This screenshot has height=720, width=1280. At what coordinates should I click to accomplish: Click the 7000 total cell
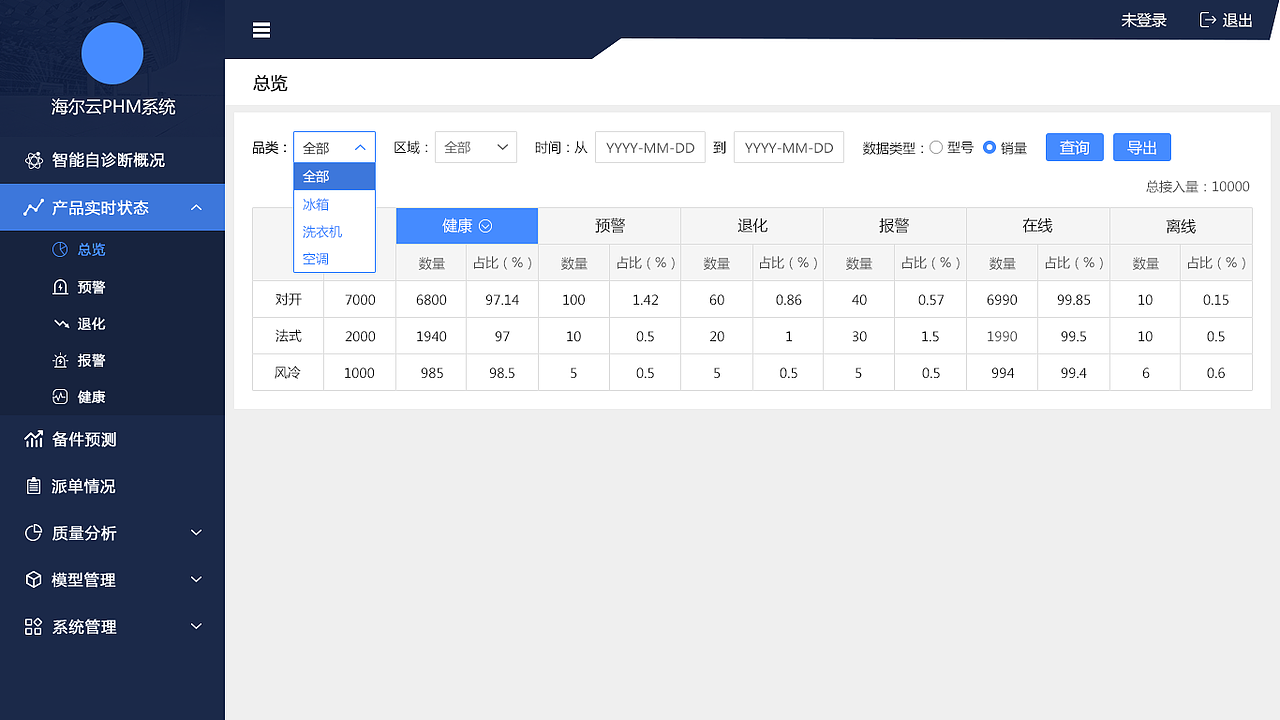[360, 299]
